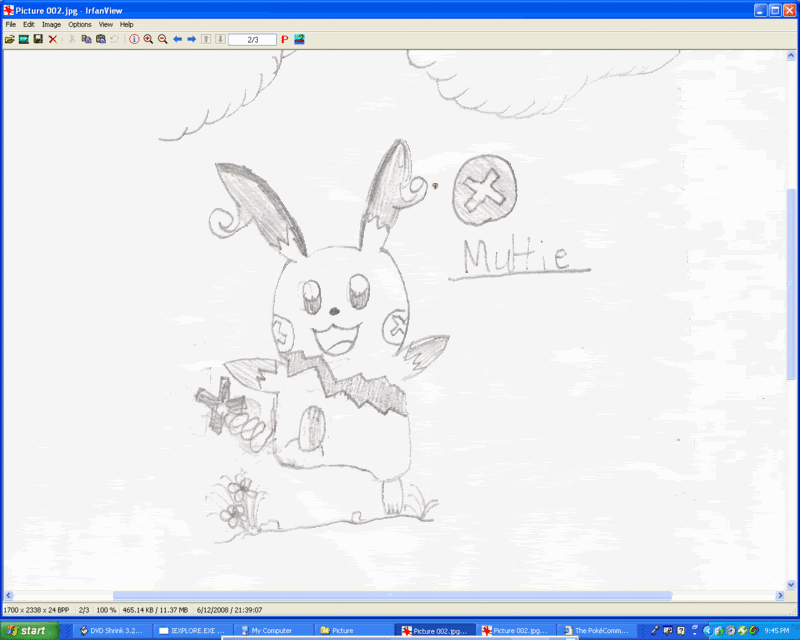Click the horizontal scrollbar thumb
Screen dimensions: 800x640
(392, 595)
